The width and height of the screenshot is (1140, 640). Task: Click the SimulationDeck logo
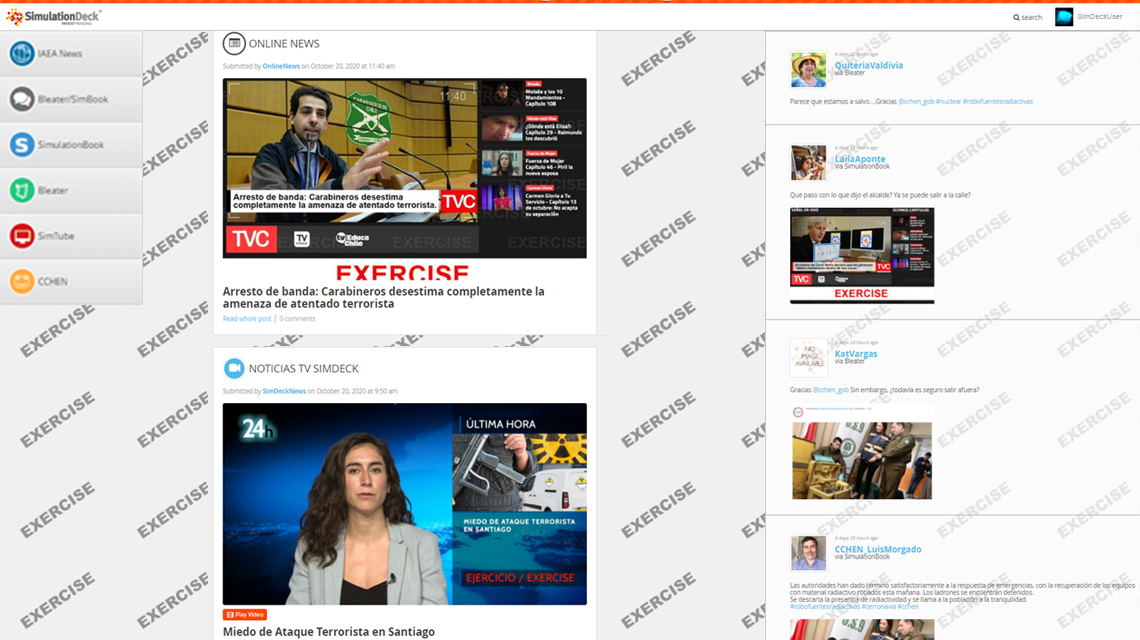(x=54, y=17)
